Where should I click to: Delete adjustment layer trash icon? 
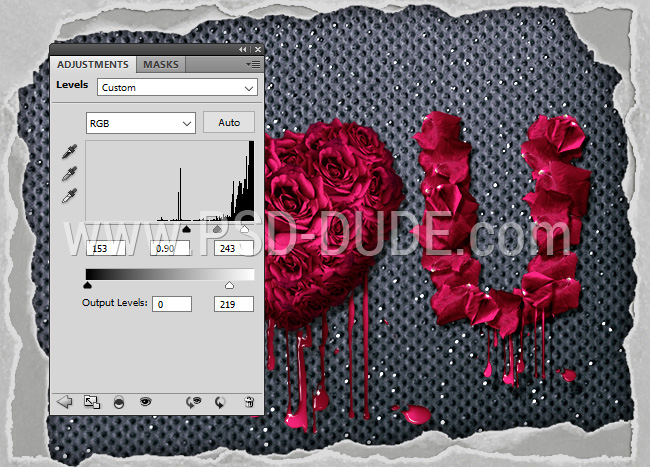[x=249, y=402]
